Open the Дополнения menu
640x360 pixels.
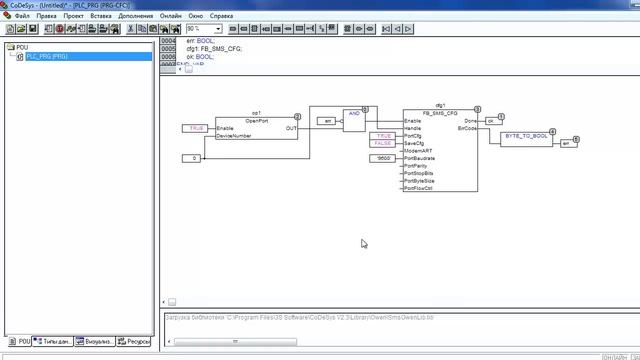136,16
